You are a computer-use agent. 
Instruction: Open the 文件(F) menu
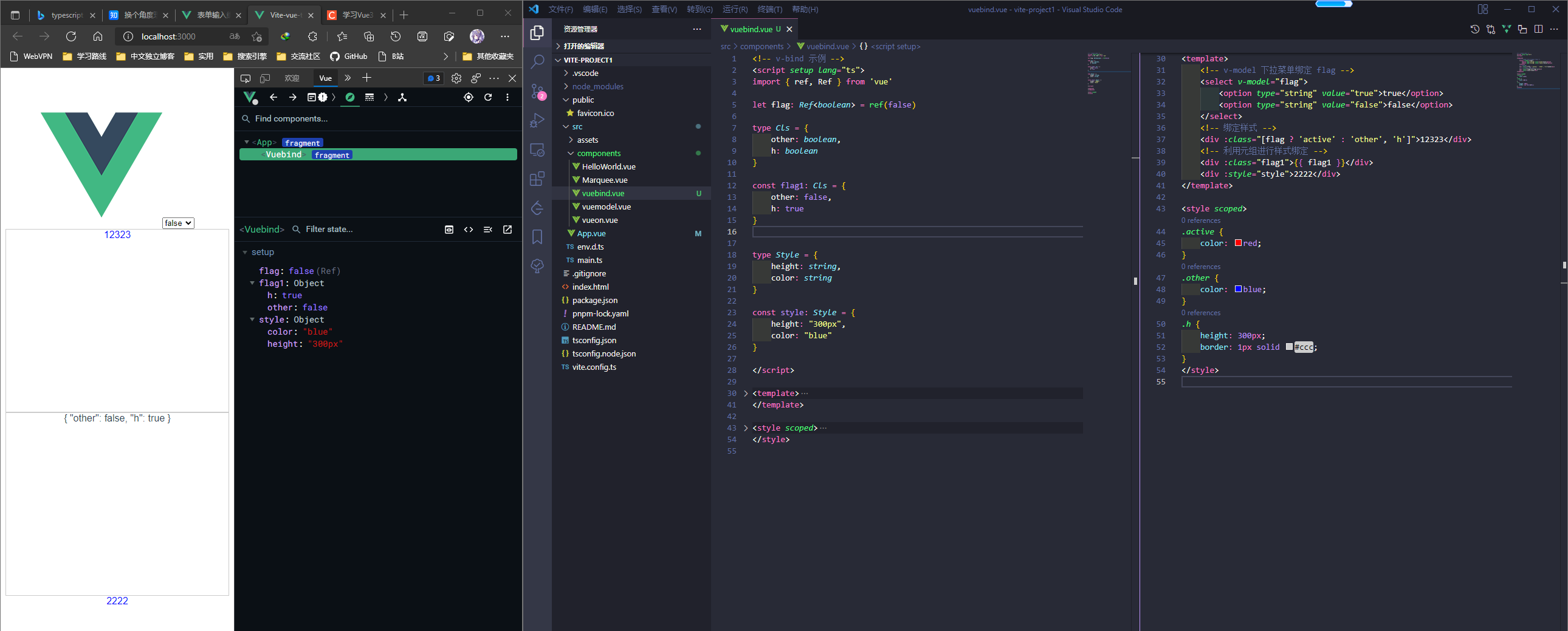[x=560, y=9]
